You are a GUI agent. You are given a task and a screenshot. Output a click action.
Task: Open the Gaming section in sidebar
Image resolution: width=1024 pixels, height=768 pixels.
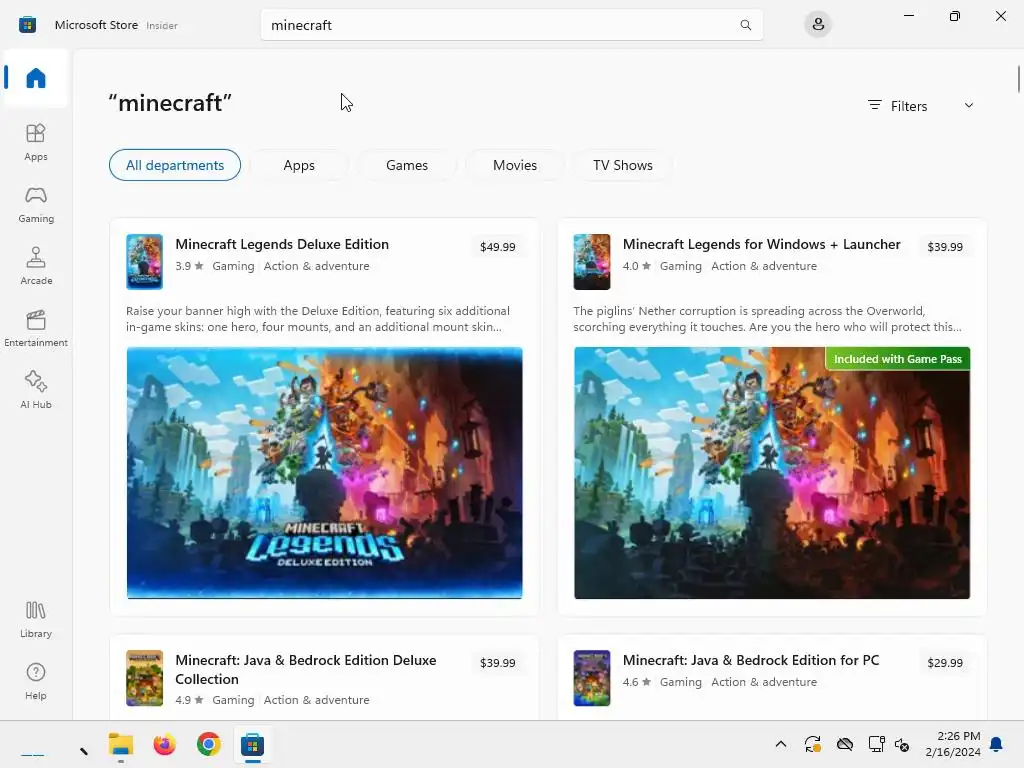(x=36, y=204)
